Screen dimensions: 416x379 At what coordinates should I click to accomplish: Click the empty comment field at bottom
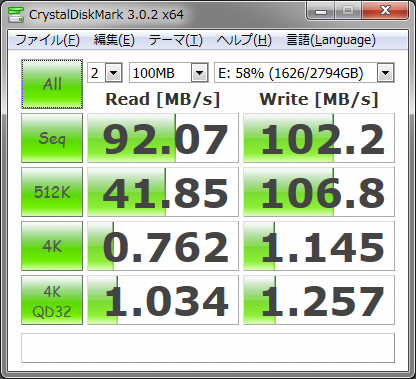pyautogui.click(x=208, y=348)
